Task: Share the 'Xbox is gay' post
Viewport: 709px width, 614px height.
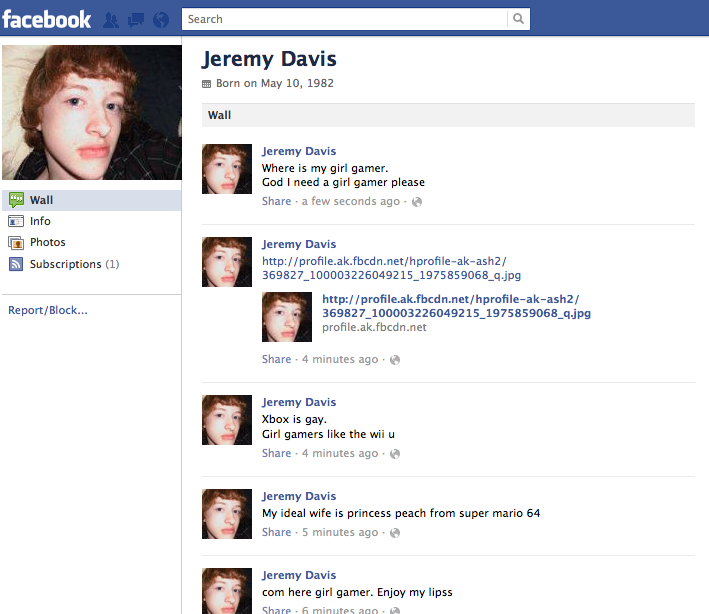Action: click(x=276, y=453)
